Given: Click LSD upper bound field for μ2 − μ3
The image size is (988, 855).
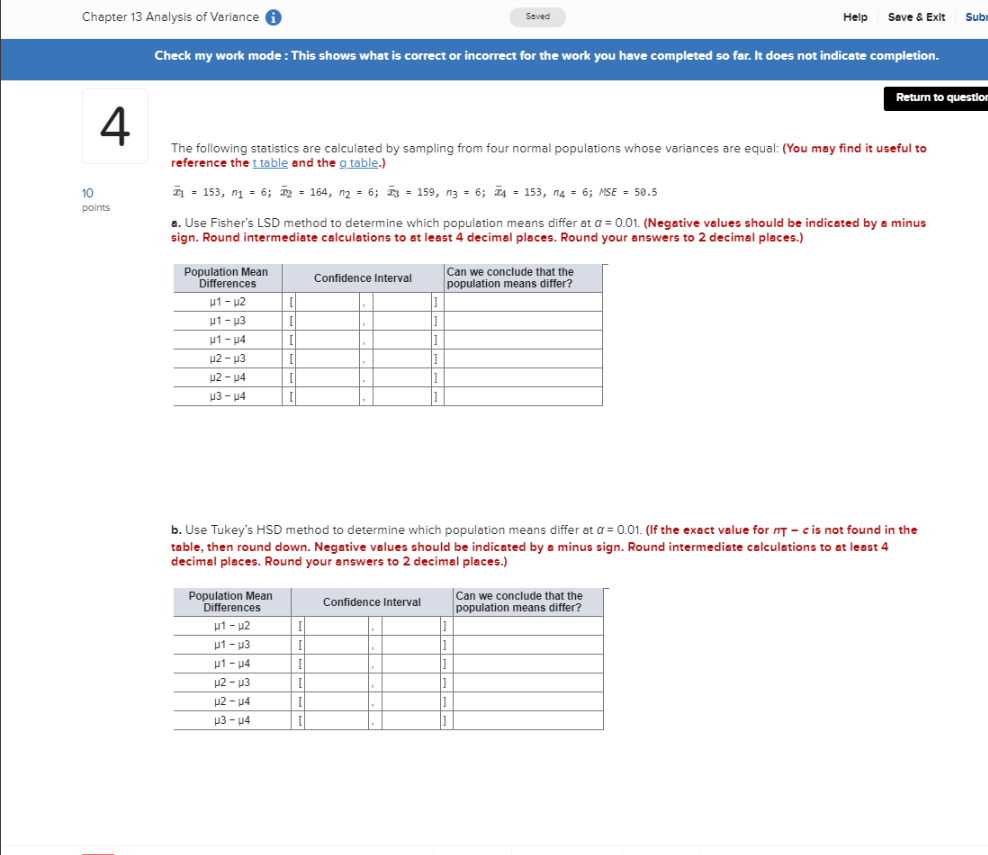Looking at the screenshot, I should pyautogui.click(x=402, y=359).
